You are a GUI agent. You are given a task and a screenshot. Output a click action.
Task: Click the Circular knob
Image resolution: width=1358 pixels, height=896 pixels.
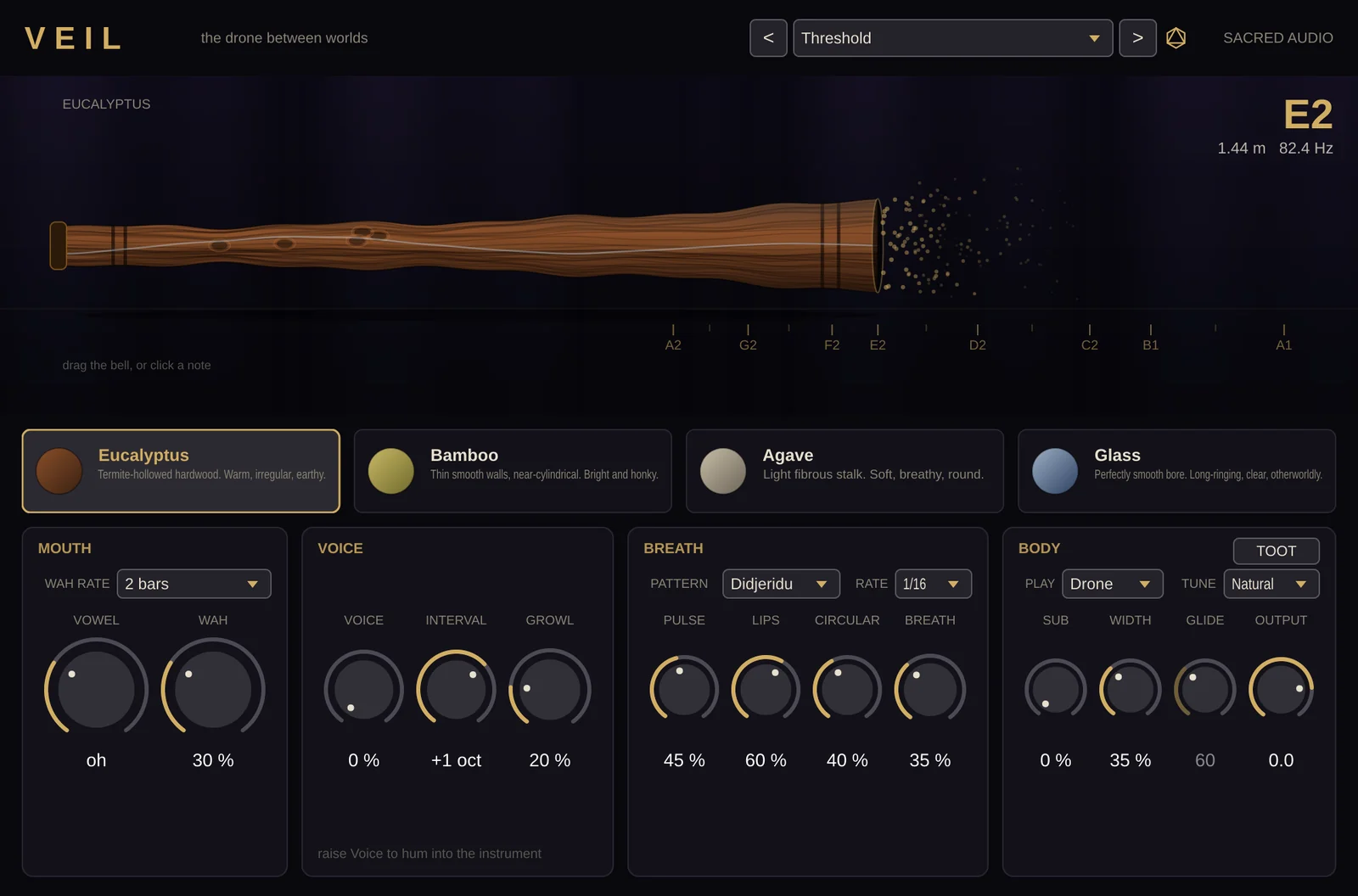(x=847, y=690)
